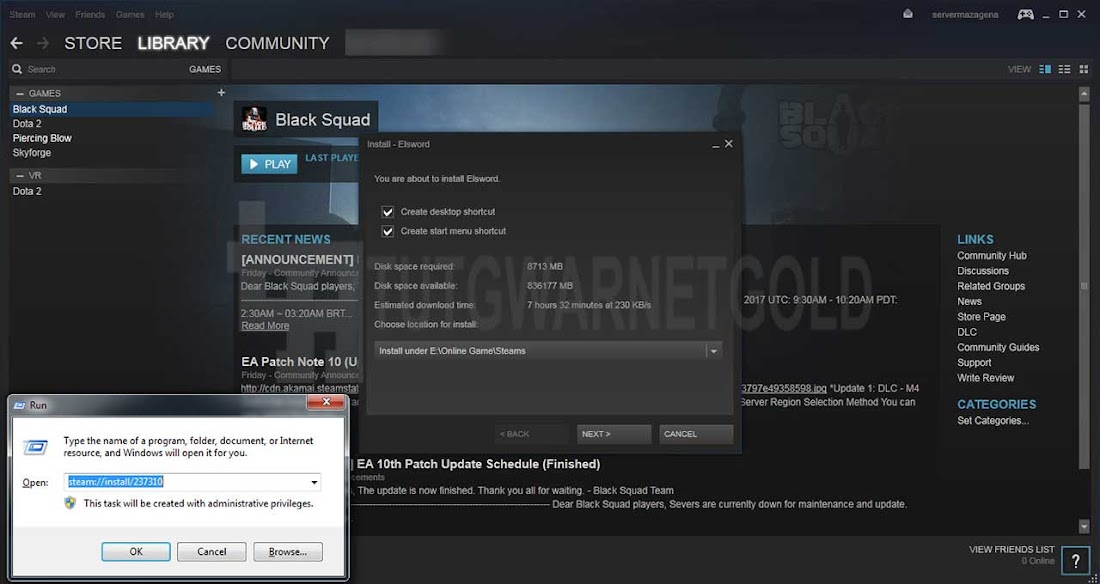Open the News link
Image resolution: width=1100 pixels, height=584 pixels.
pos(969,302)
